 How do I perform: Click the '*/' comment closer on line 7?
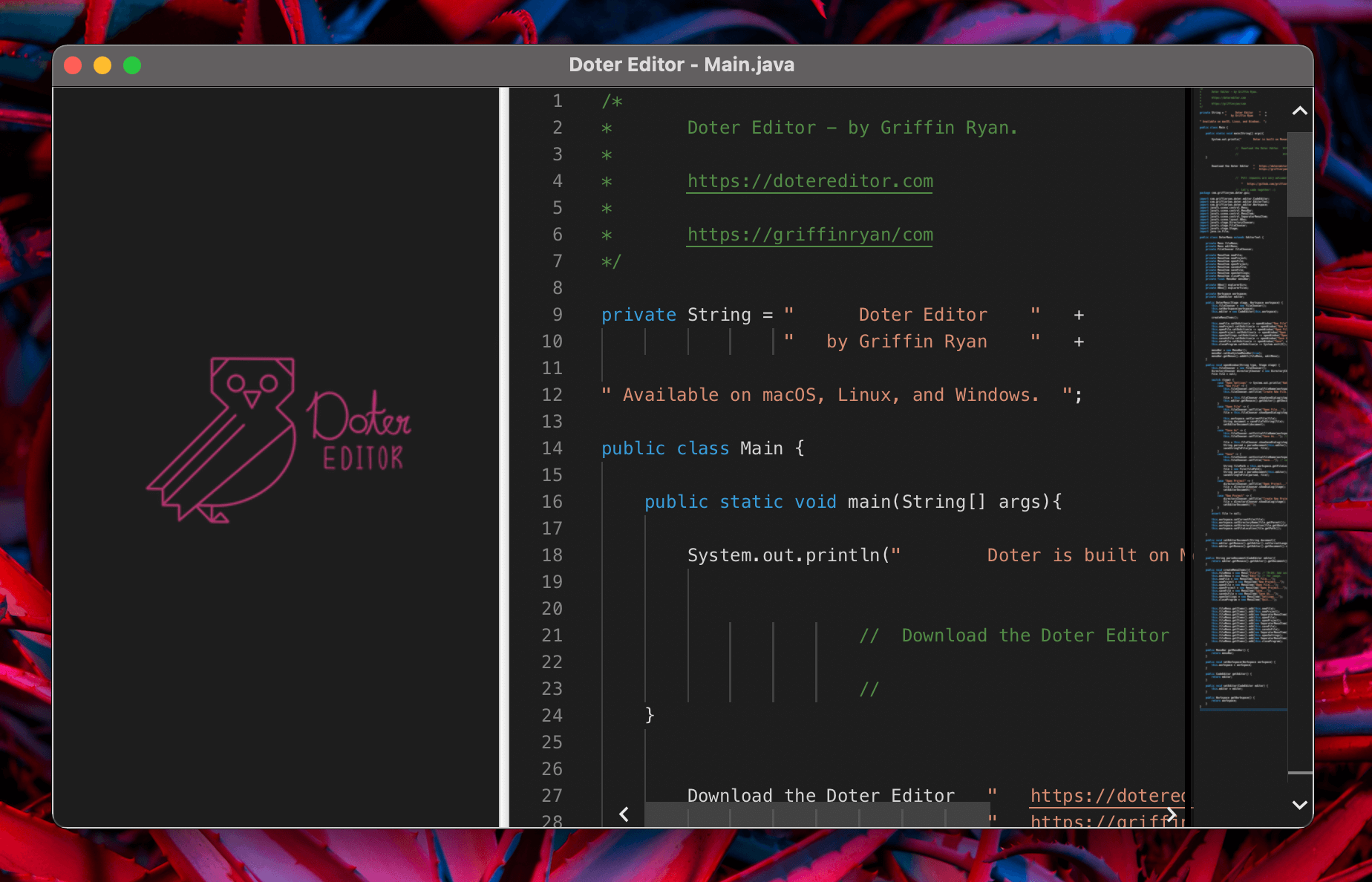(x=611, y=261)
